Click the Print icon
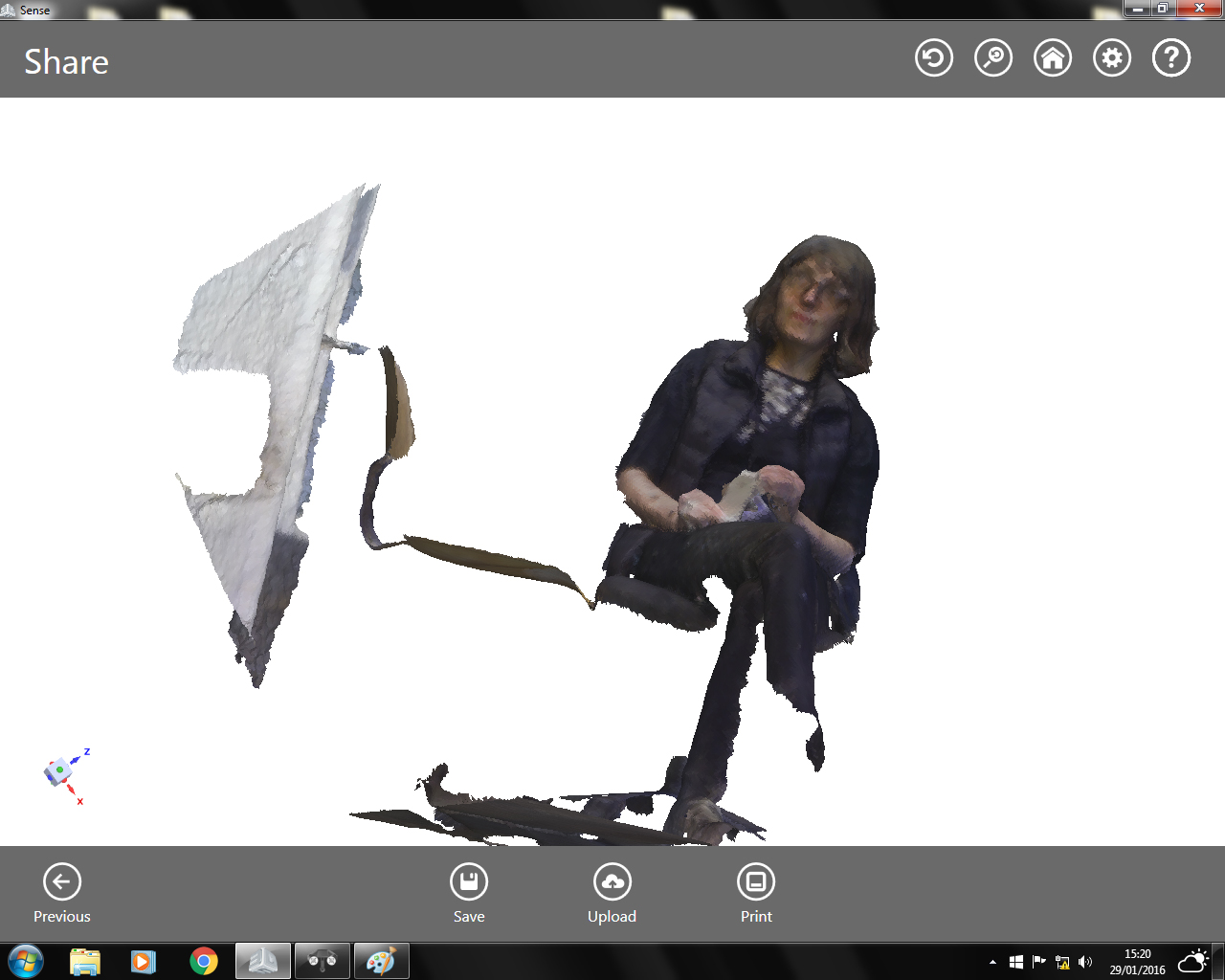Image resolution: width=1225 pixels, height=980 pixels. click(756, 881)
